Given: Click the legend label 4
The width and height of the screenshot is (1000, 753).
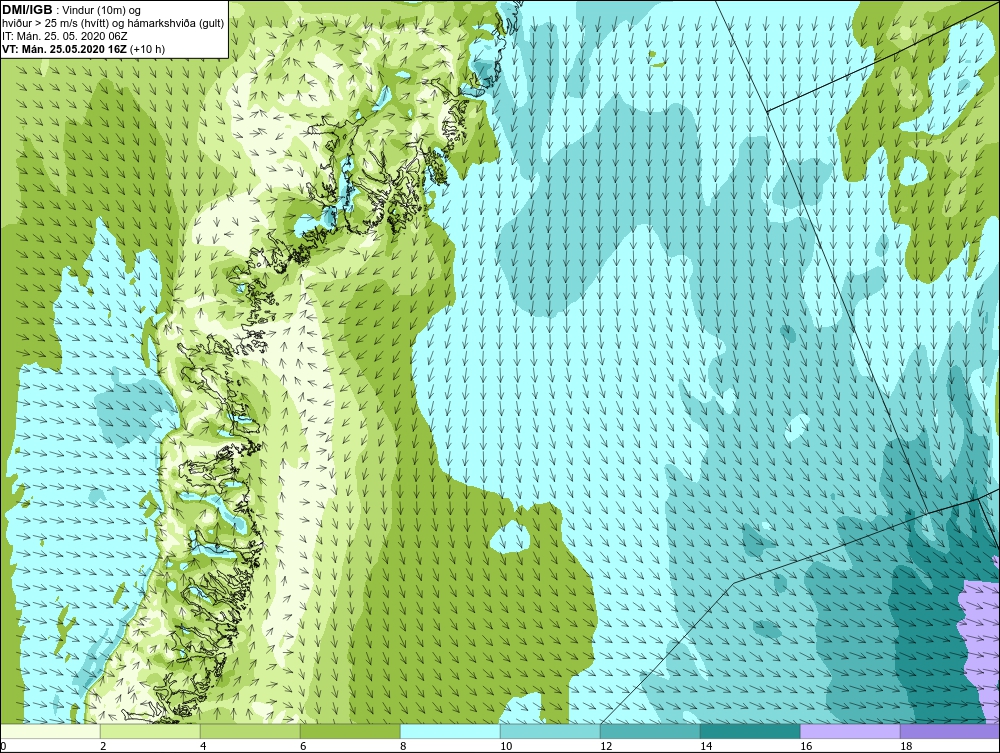Looking at the screenshot, I should [203, 746].
